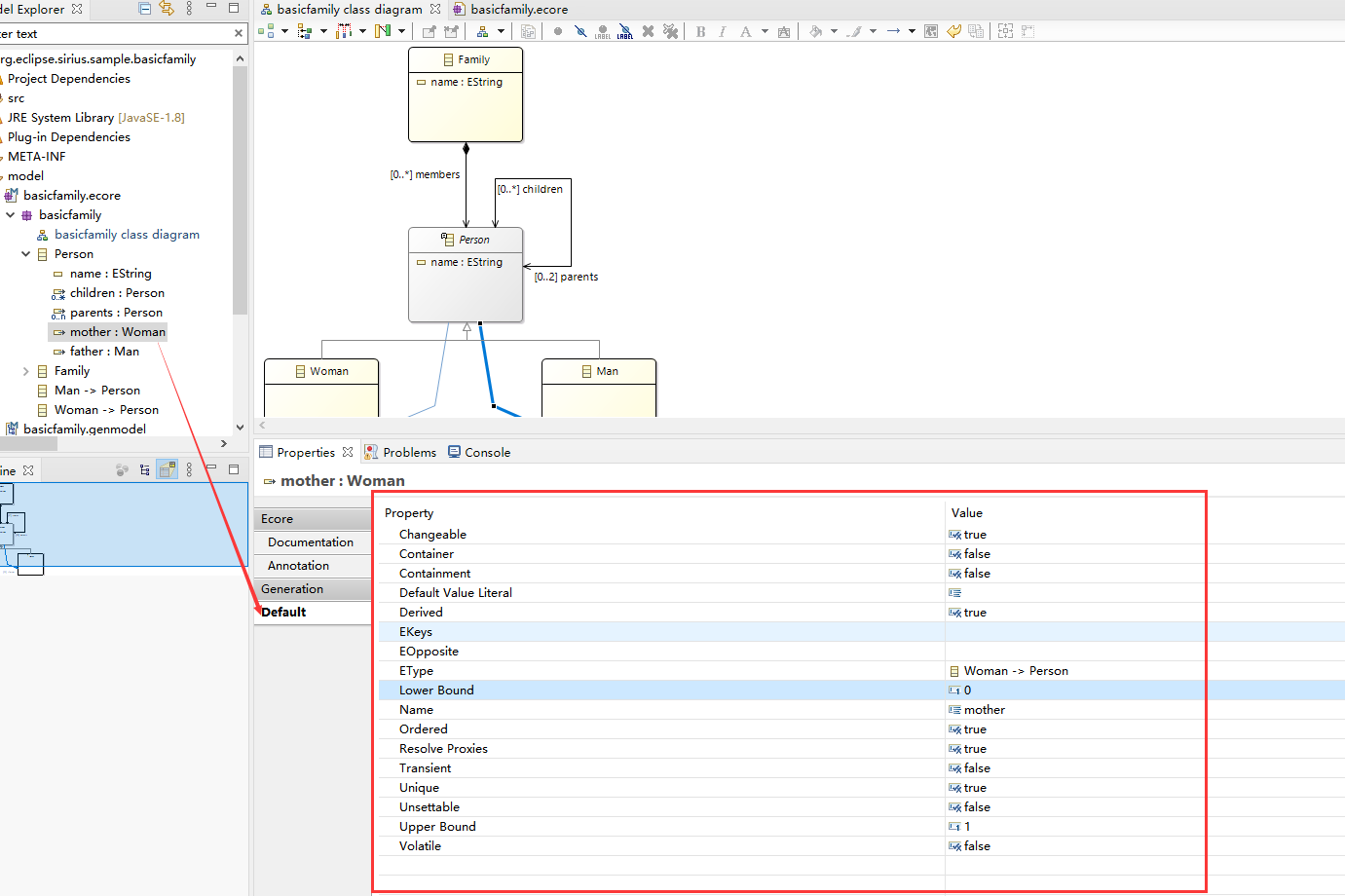This screenshot has width=1345, height=896.
Task: Open the layers dropdown arrow
Action: (x=401, y=31)
